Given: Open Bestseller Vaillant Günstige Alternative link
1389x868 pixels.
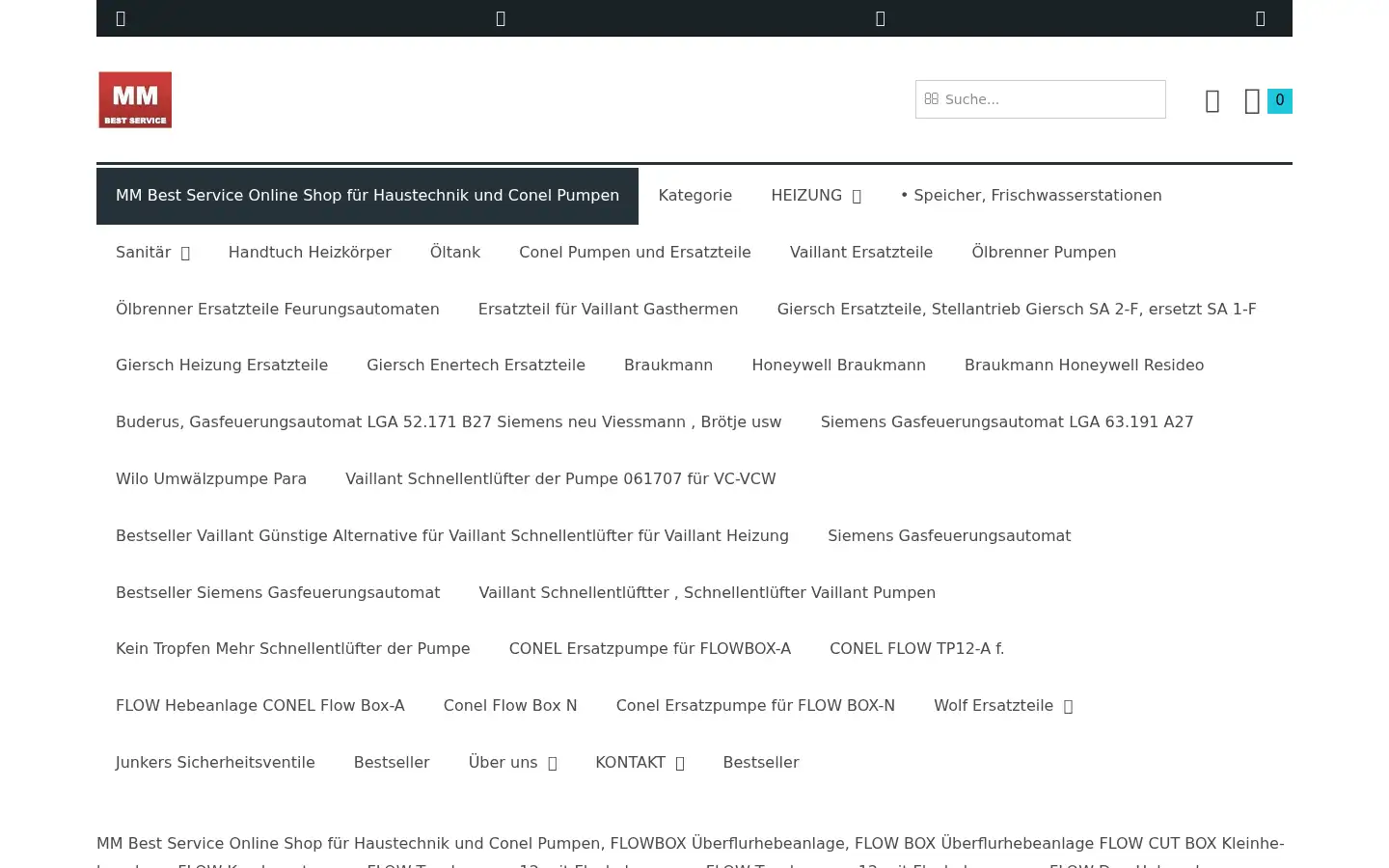Looking at the screenshot, I should [x=452, y=536].
